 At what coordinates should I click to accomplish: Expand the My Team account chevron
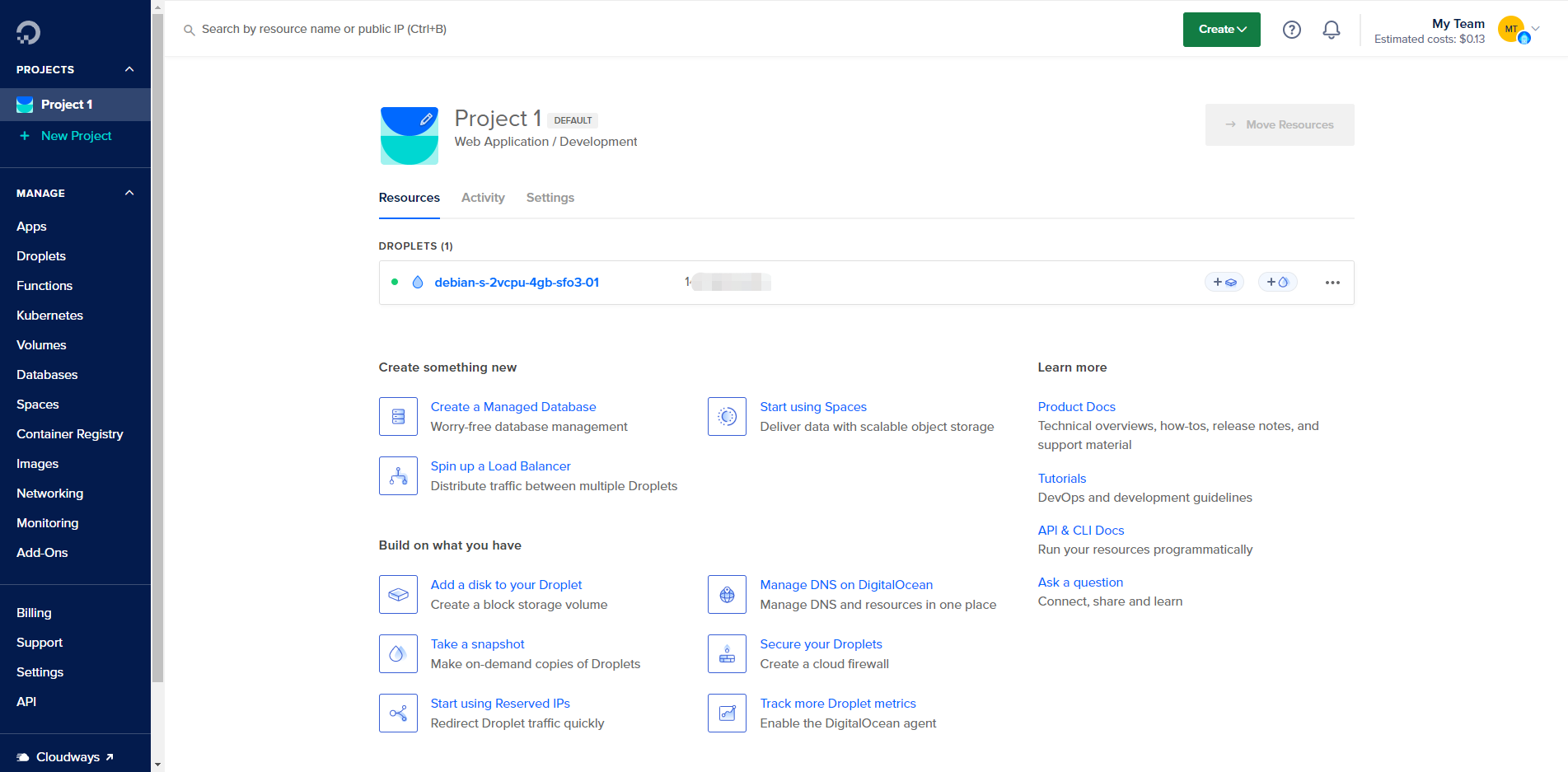1536,29
